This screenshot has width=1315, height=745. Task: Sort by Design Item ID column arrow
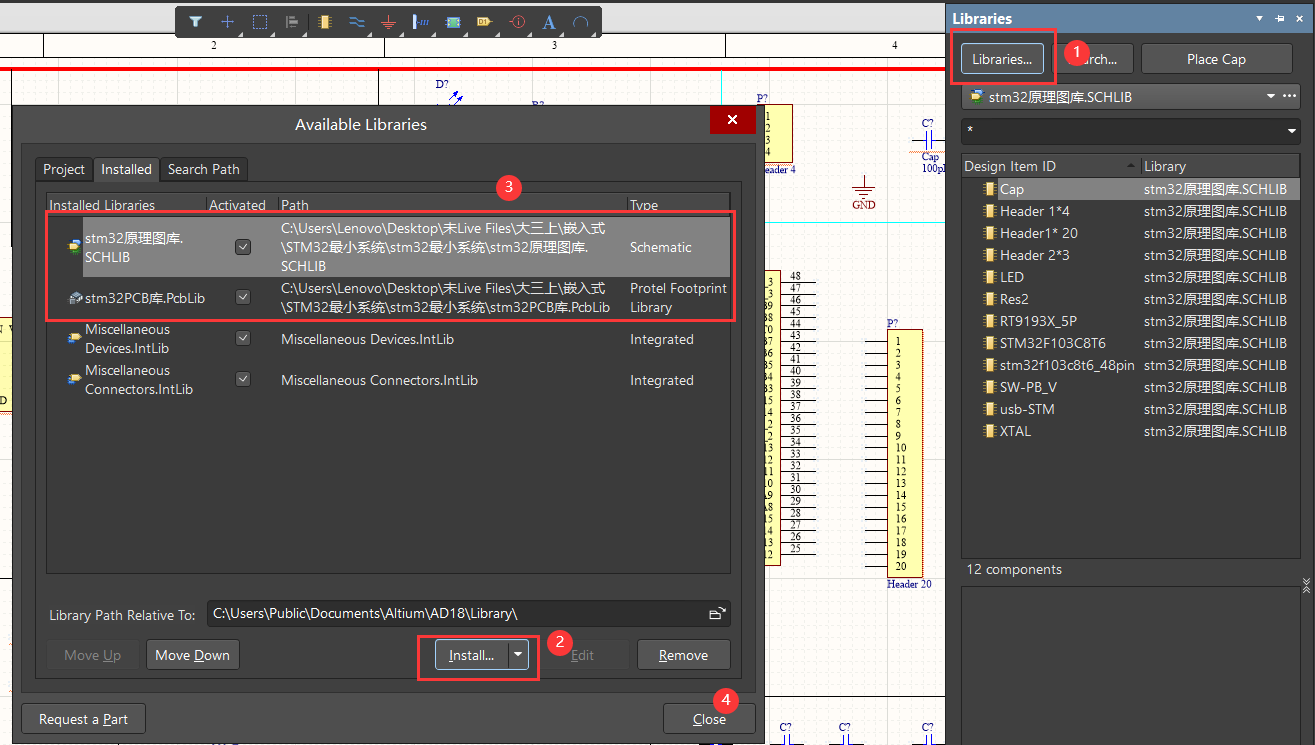1131,166
